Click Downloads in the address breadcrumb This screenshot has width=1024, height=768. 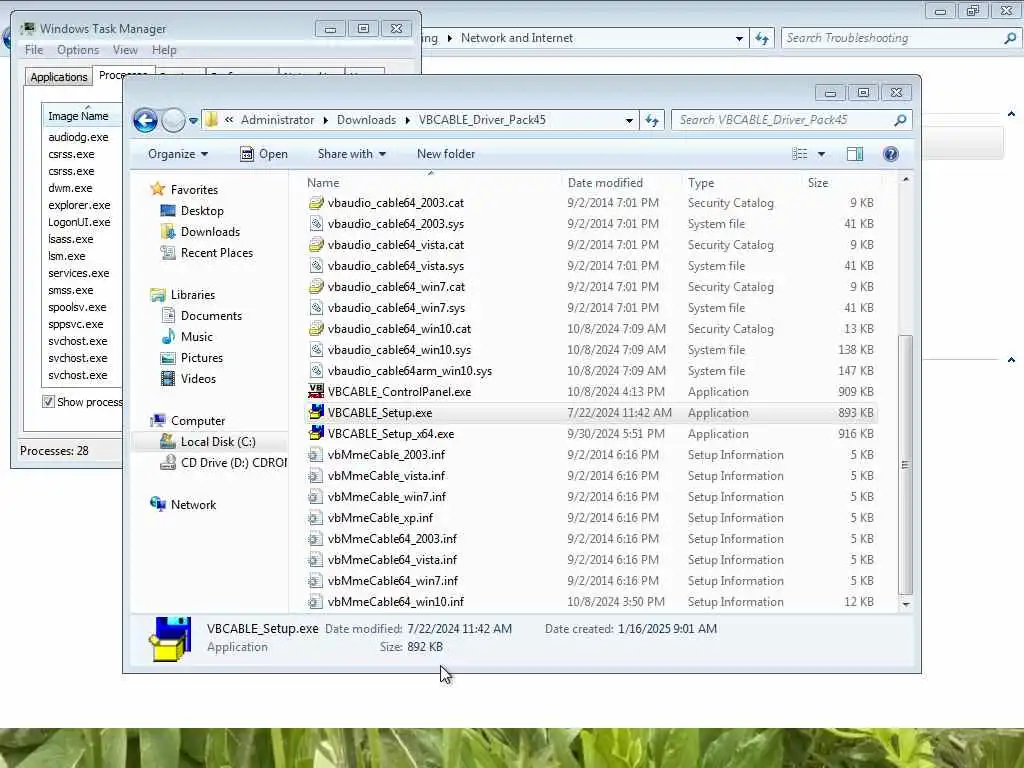pos(366,120)
